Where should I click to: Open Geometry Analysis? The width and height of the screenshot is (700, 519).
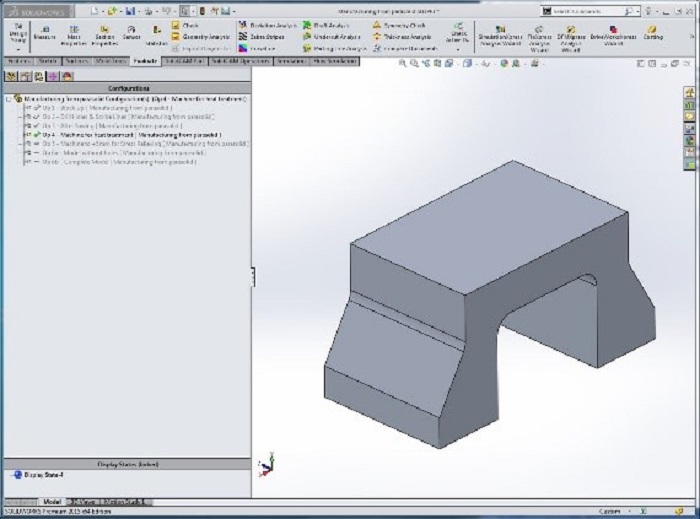pyautogui.click(x=201, y=36)
